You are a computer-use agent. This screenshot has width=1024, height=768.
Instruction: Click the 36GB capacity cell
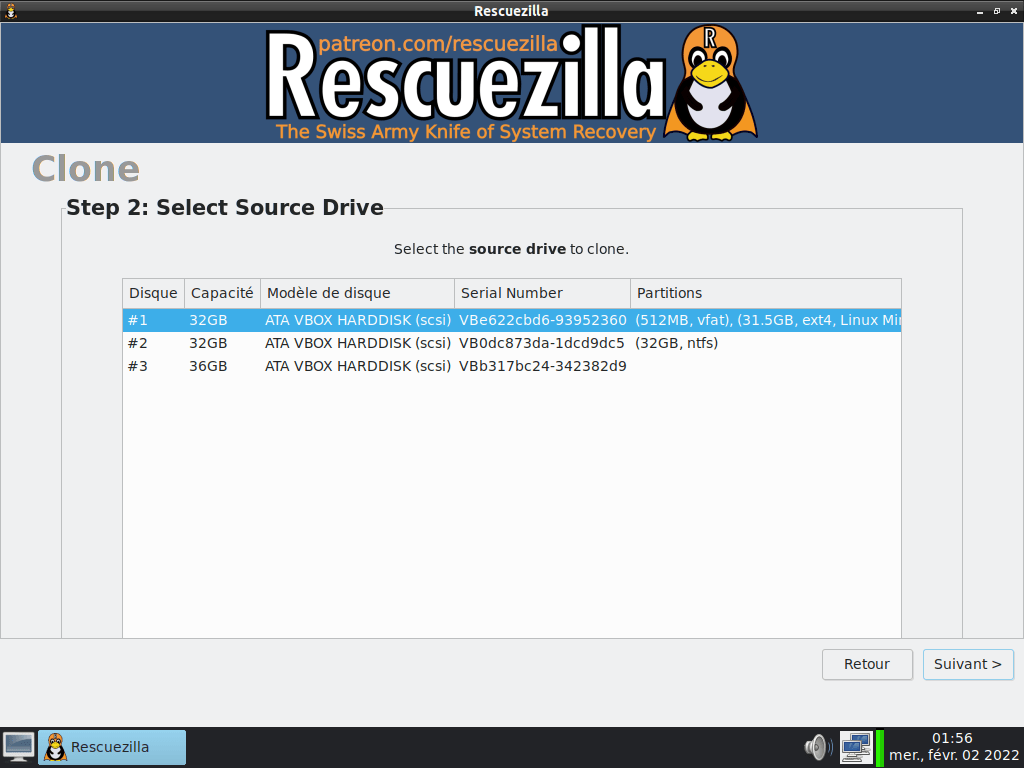click(208, 366)
